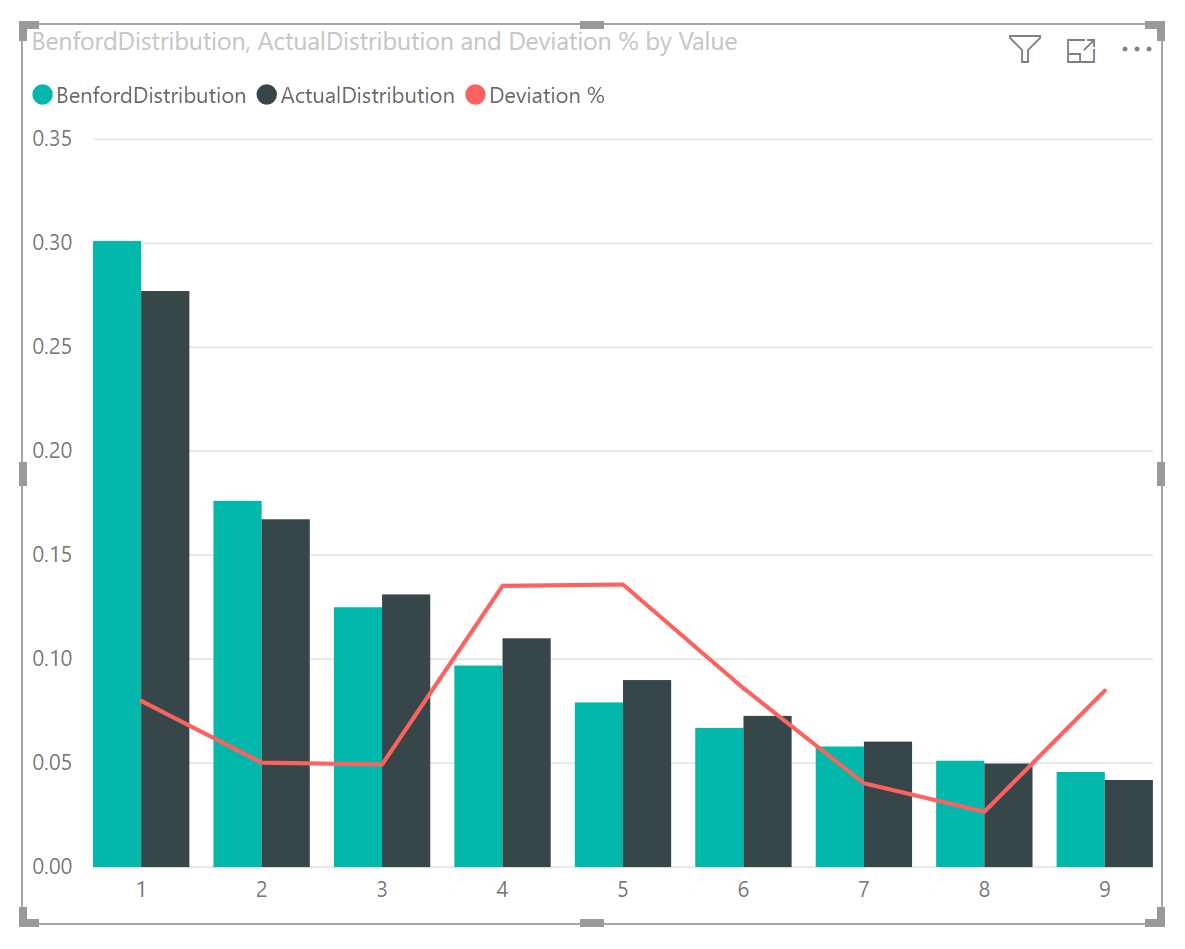Click the y-axis label 0.20
This screenshot has height=949, width=1185.
(x=52, y=450)
